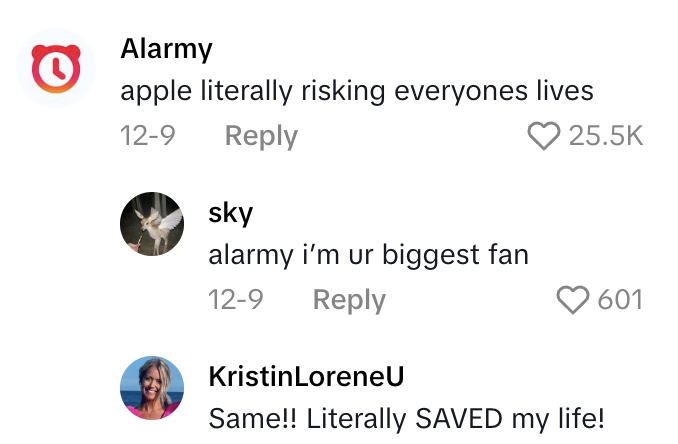Click the word "fan" in sky's reply
The width and height of the screenshot is (678, 444).
pos(507,255)
